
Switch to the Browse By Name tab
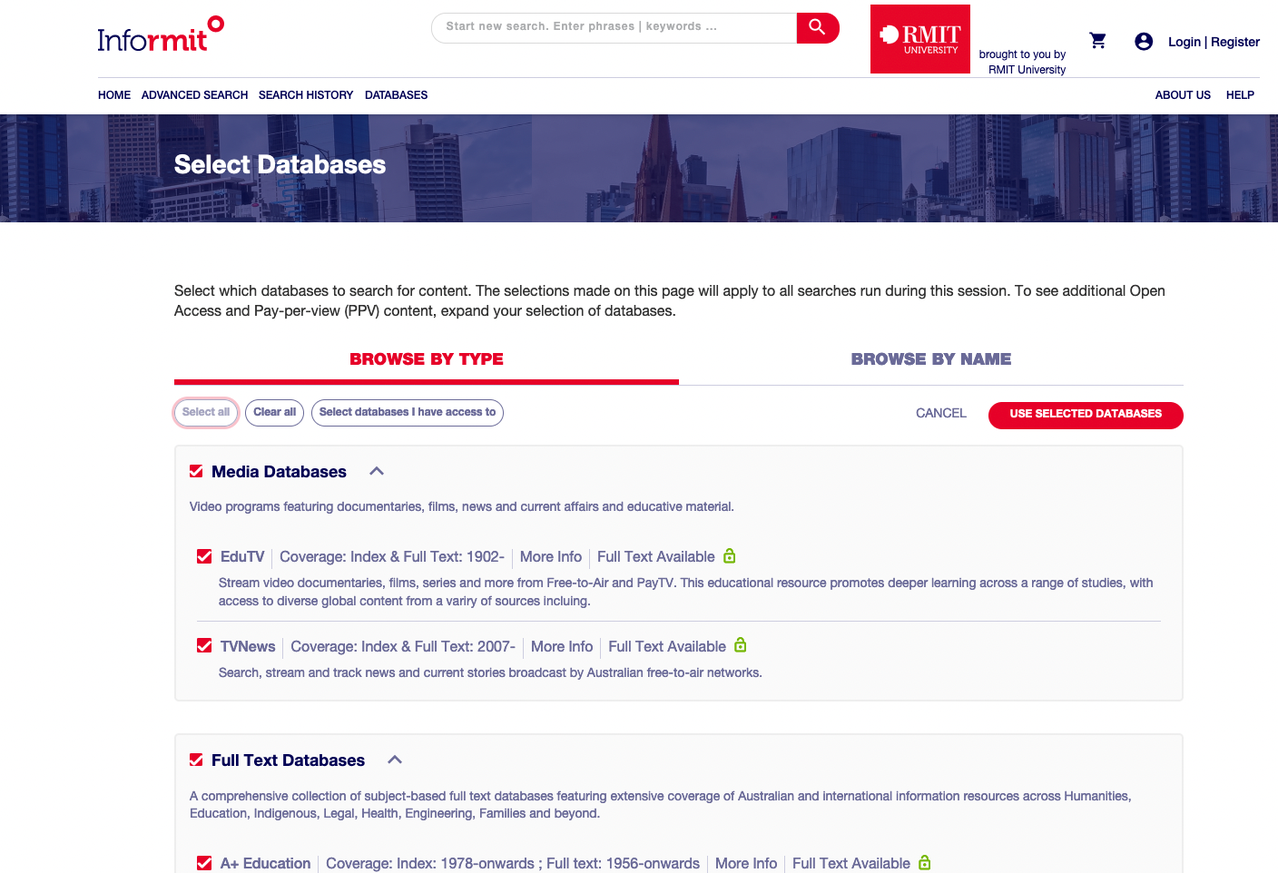[931, 358]
